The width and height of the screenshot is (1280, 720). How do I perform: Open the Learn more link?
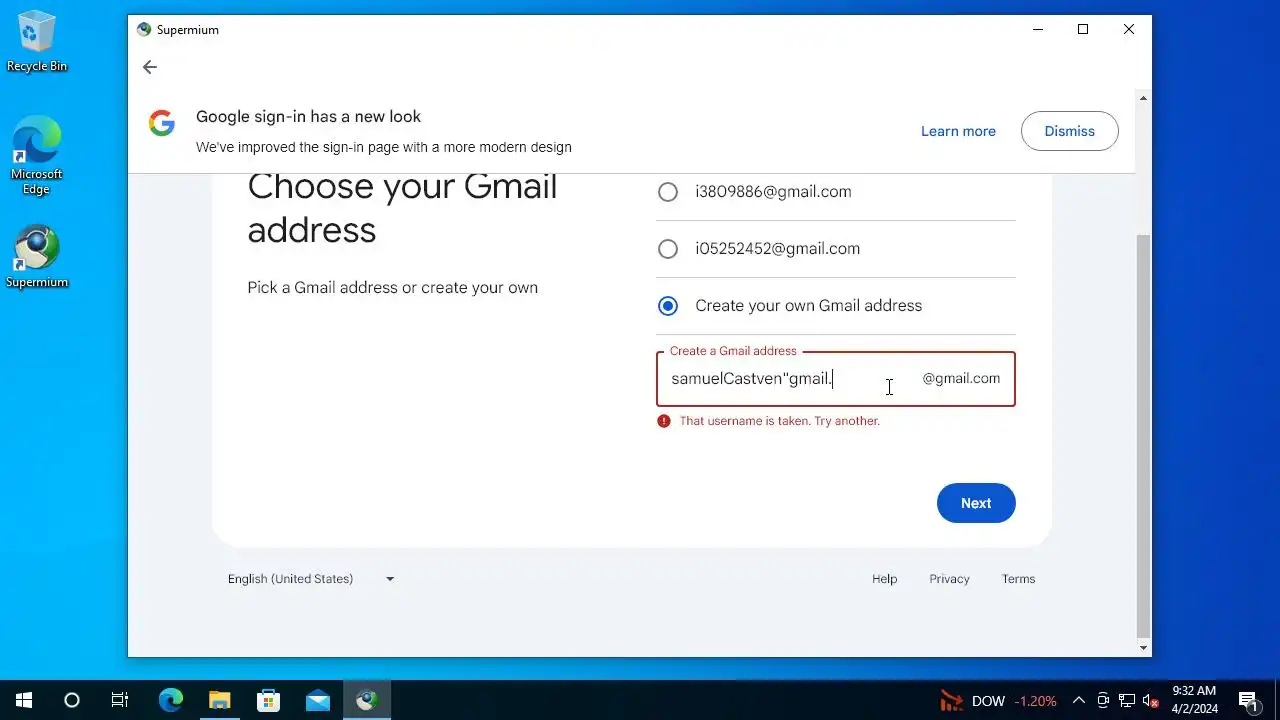(x=958, y=131)
